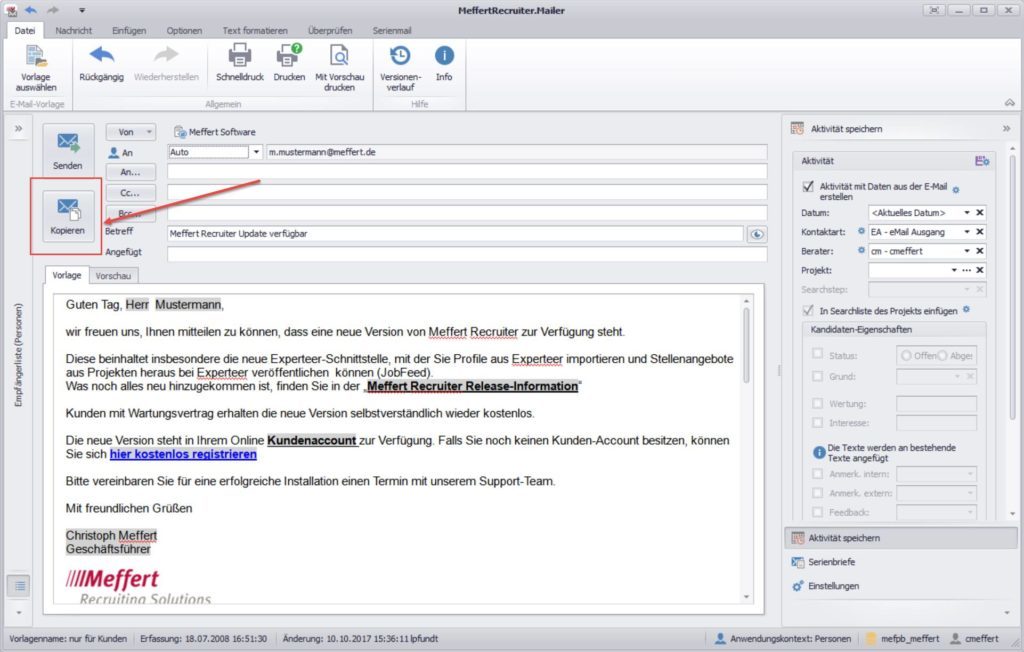
Task: Tick the Interesse checkbox
Action: [818, 423]
